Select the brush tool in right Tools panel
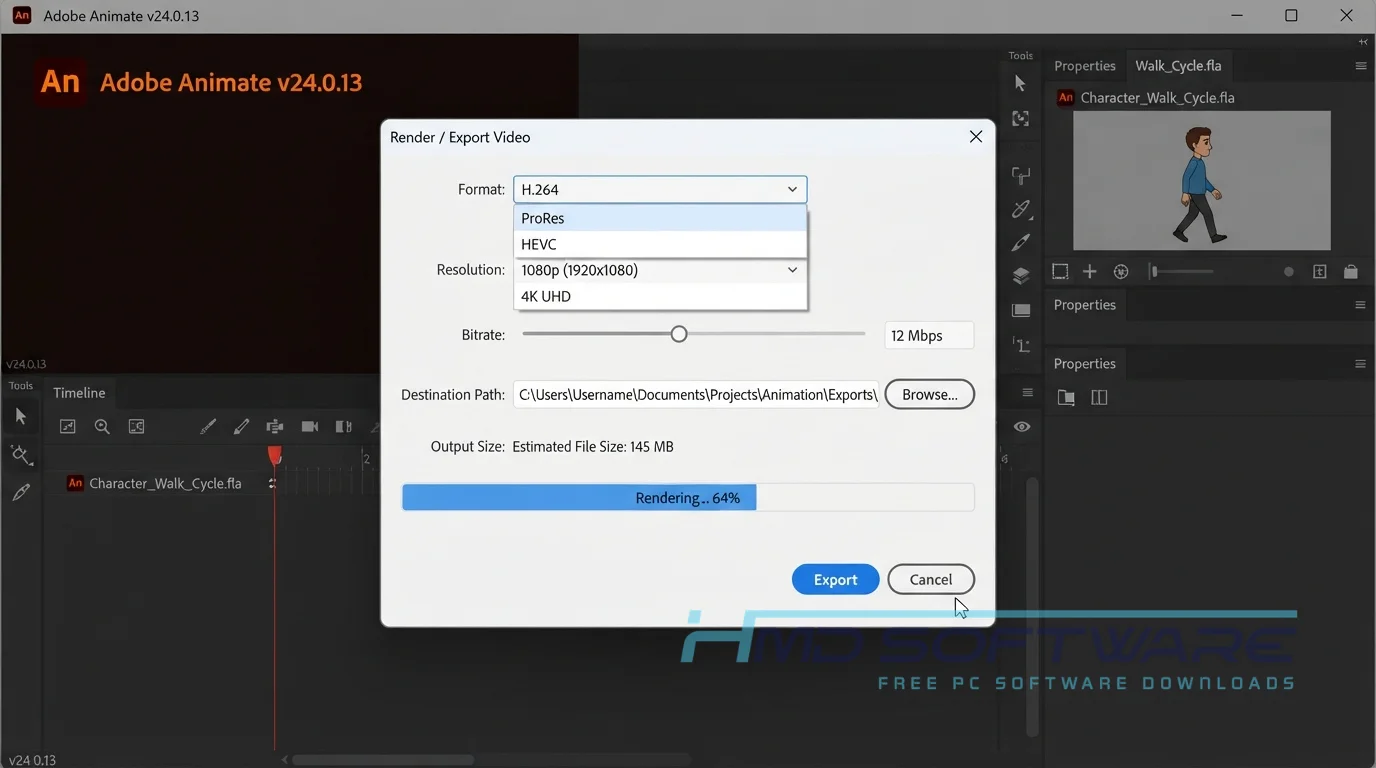The height and width of the screenshot is (768, 1376). pyautogui.click(x=1021, y=243)
